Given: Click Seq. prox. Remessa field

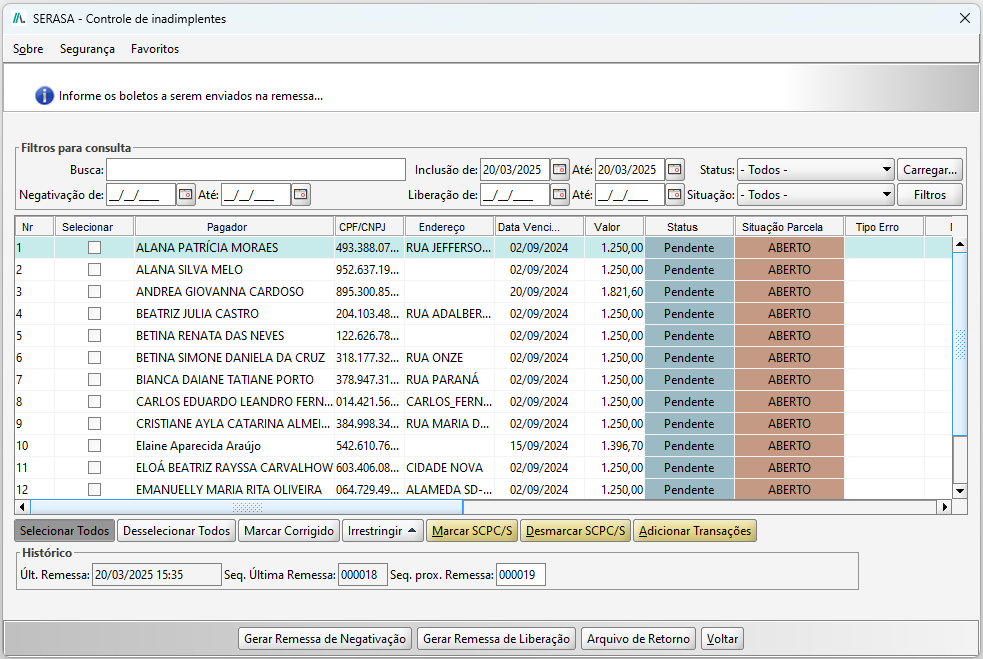Looking at the screenshot, I should click(x=520, y=574).
